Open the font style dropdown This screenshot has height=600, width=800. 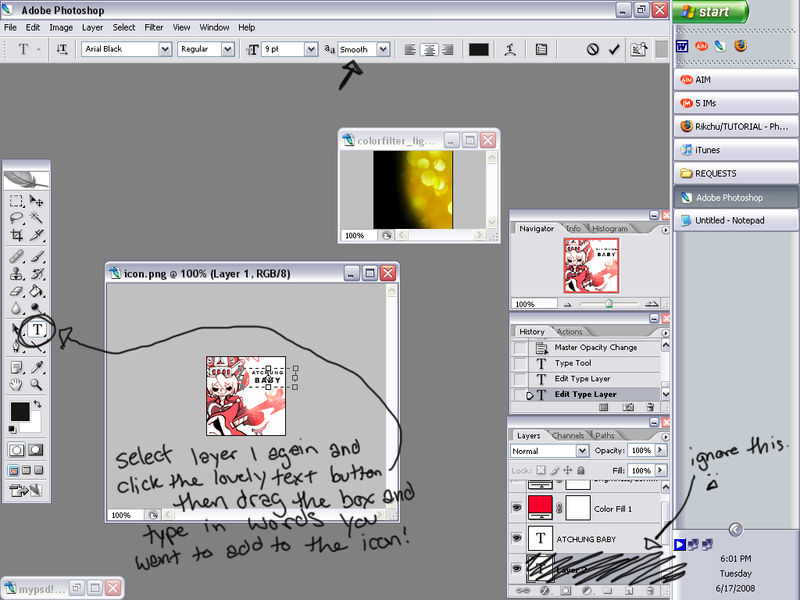point(228,49)
